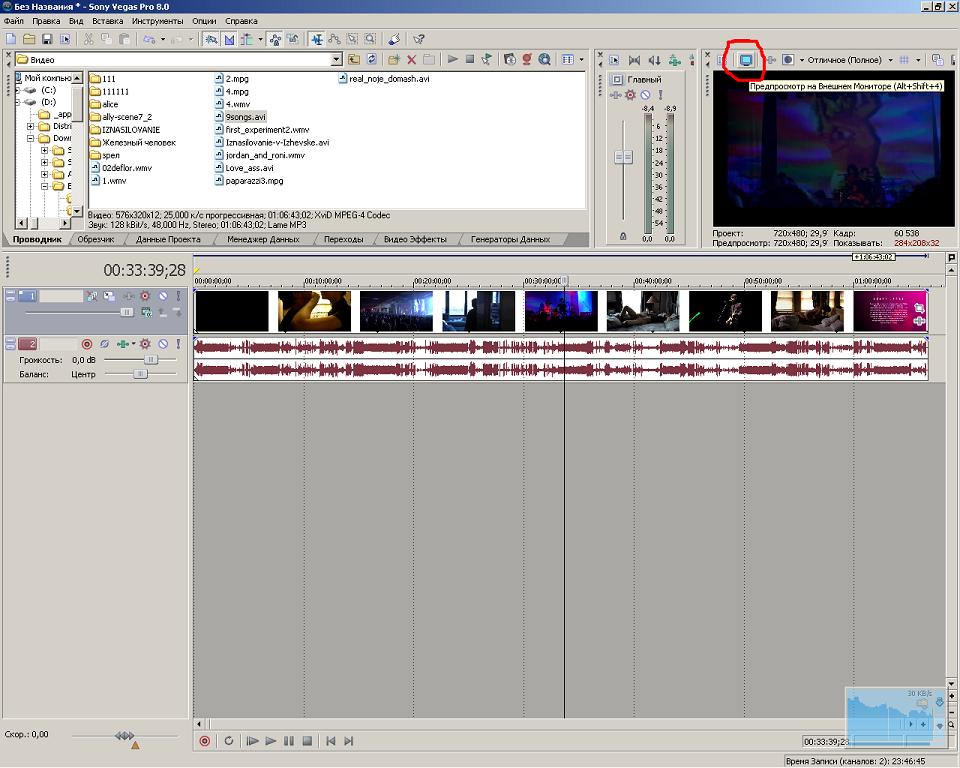Viewport: 960px width, 768px height.
Task: Solo audio track 2
Action: tap(178, 344)
